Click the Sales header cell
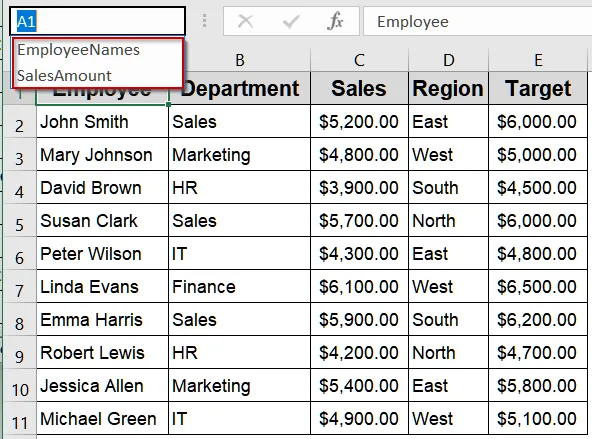Viewport: 592px width, 439px height. pos(359,88)
